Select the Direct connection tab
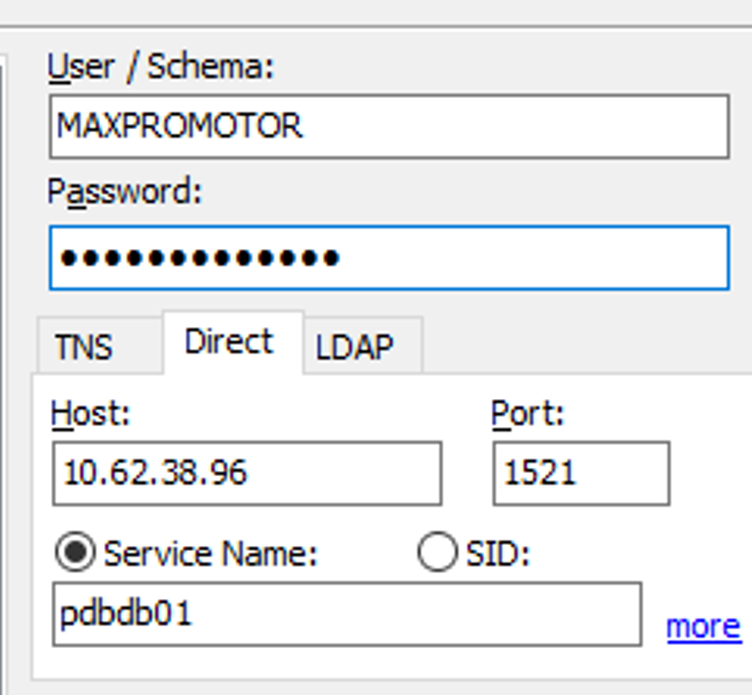 tap(228, 342)
